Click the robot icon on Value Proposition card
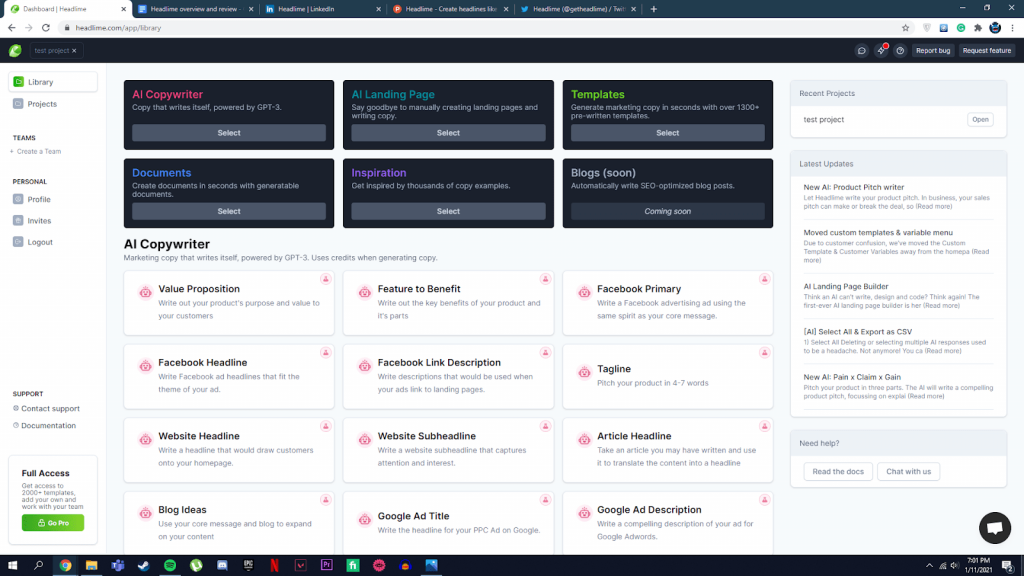Screen dimensions: 1024x576 145,293
